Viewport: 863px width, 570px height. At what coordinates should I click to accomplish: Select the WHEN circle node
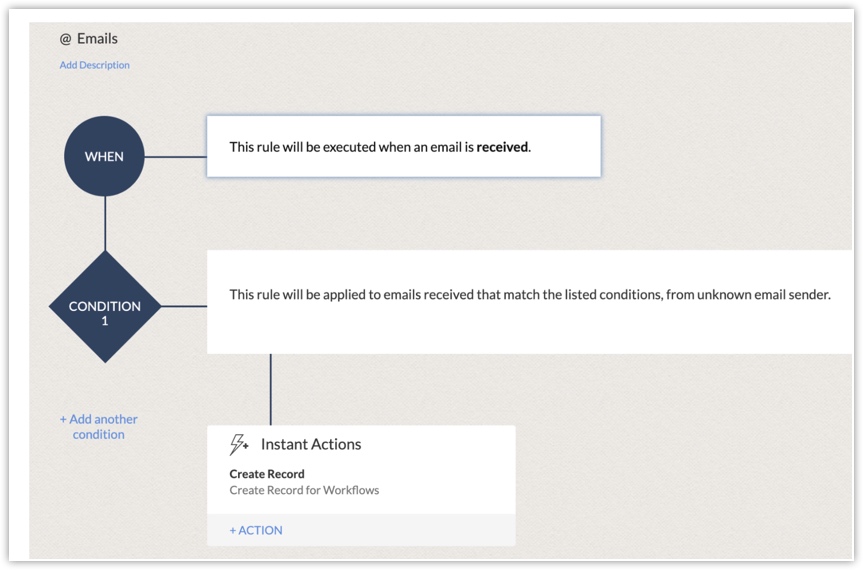click(x=104, y=157)
